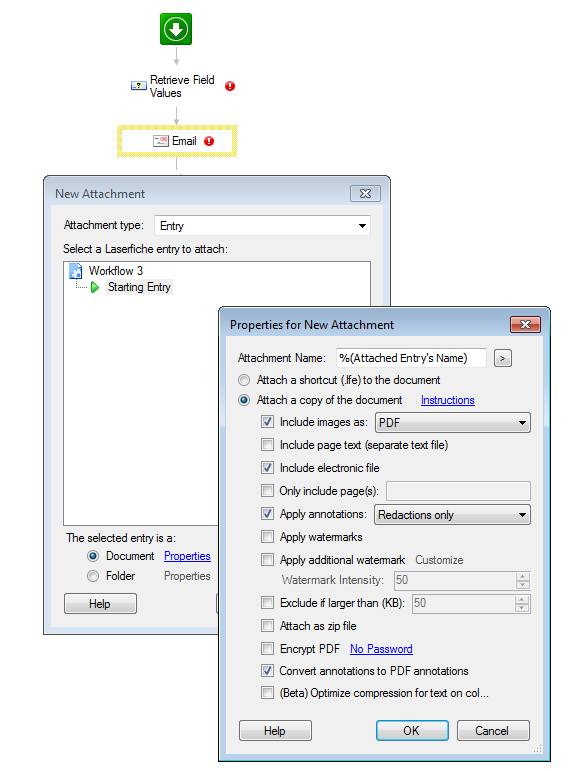This screenshot has width=573, height=771.
Task: Select the Email activity icon
Action: tap(160, 141)
